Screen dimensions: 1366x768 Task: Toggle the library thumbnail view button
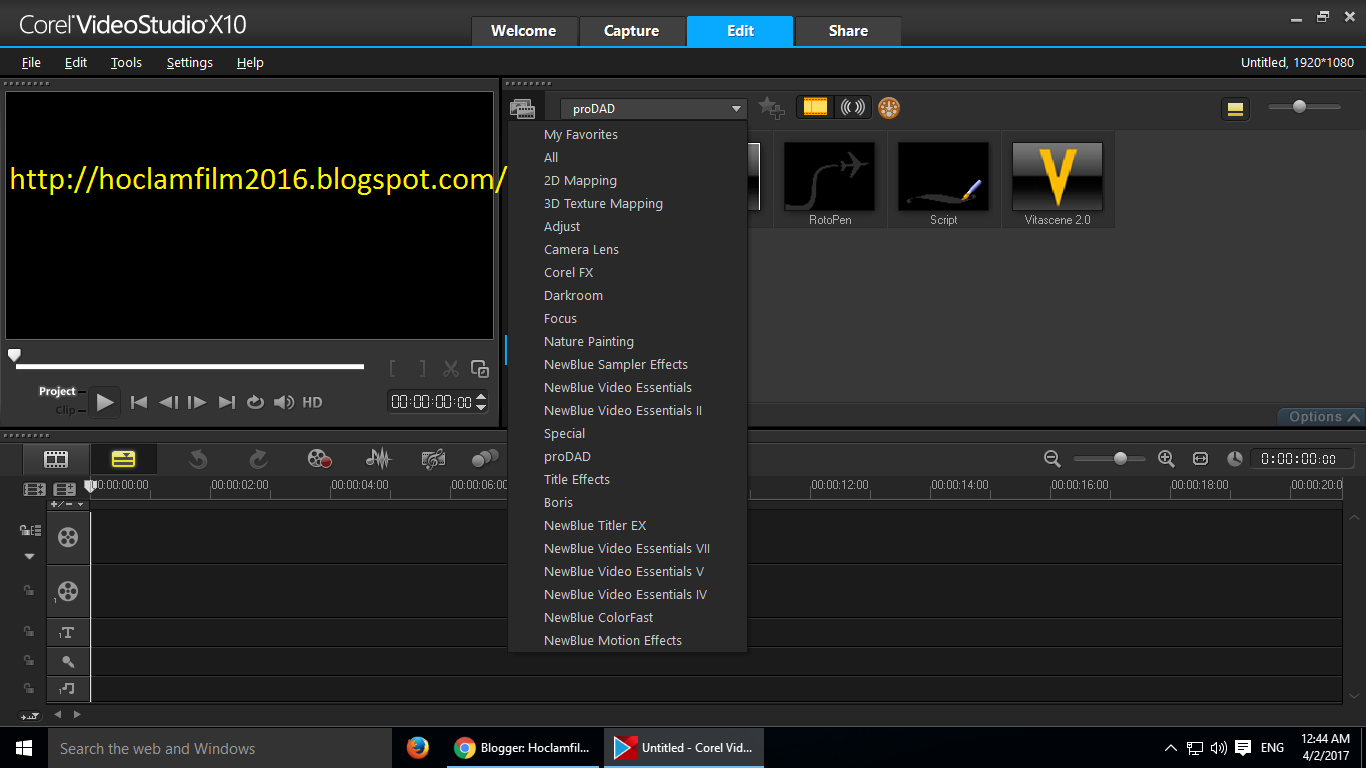(x=1235, y=108)
